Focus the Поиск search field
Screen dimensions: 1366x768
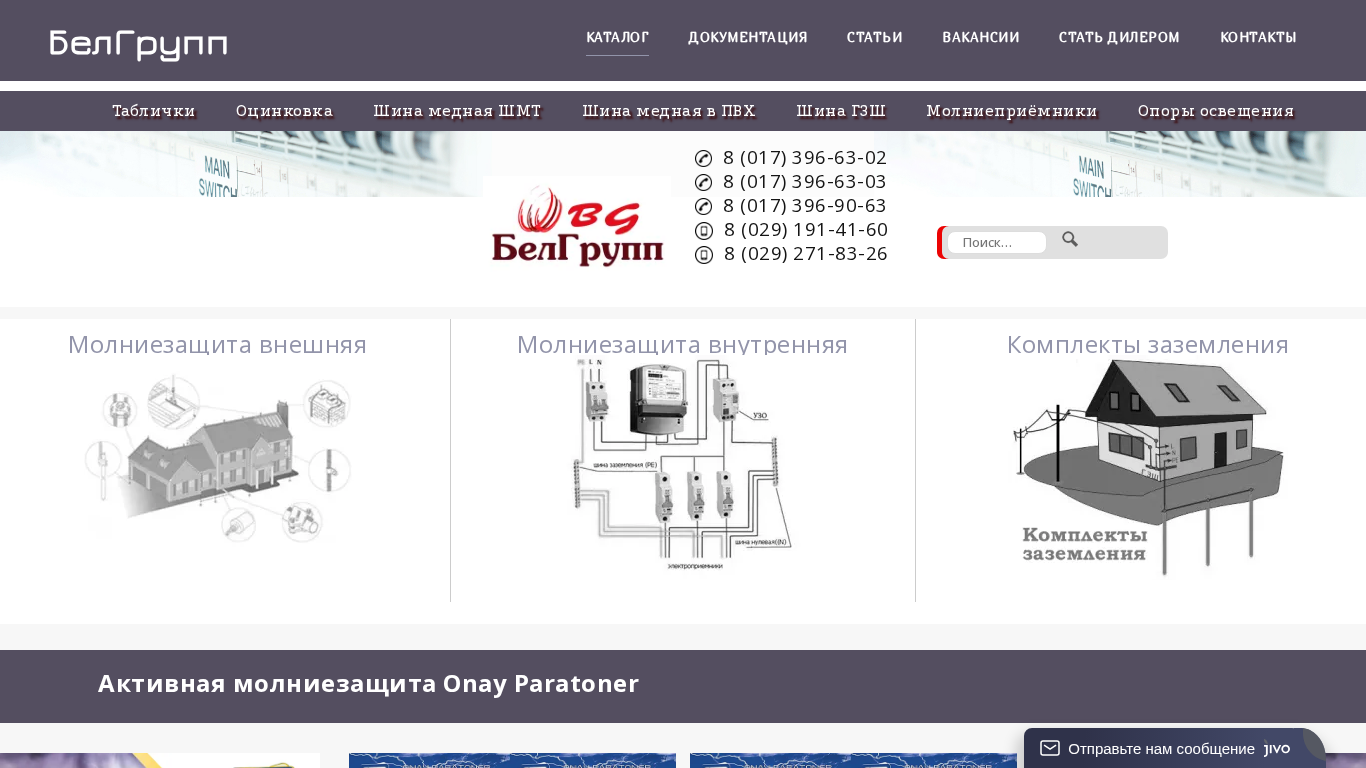[996, 242]
